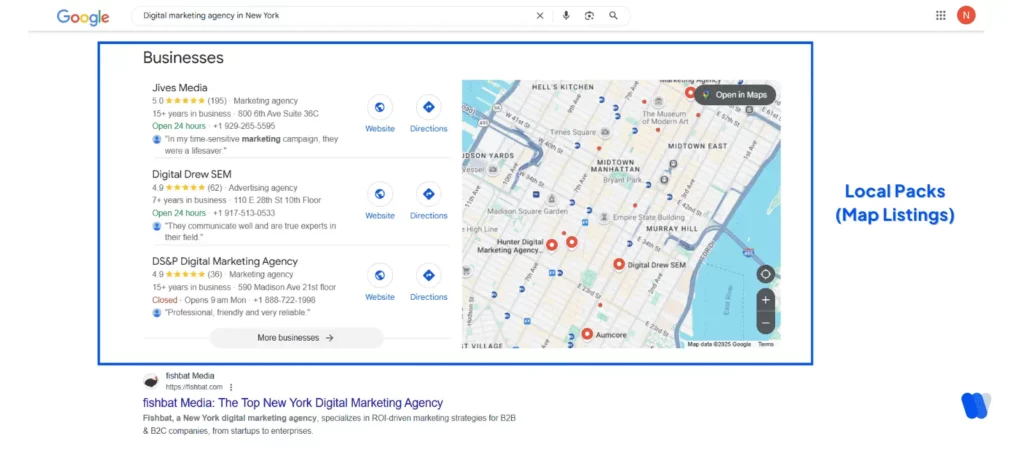Click phone number +1 929-265-5595
Viewport: 1024px width, 451px height.
[x=244, y=126]
